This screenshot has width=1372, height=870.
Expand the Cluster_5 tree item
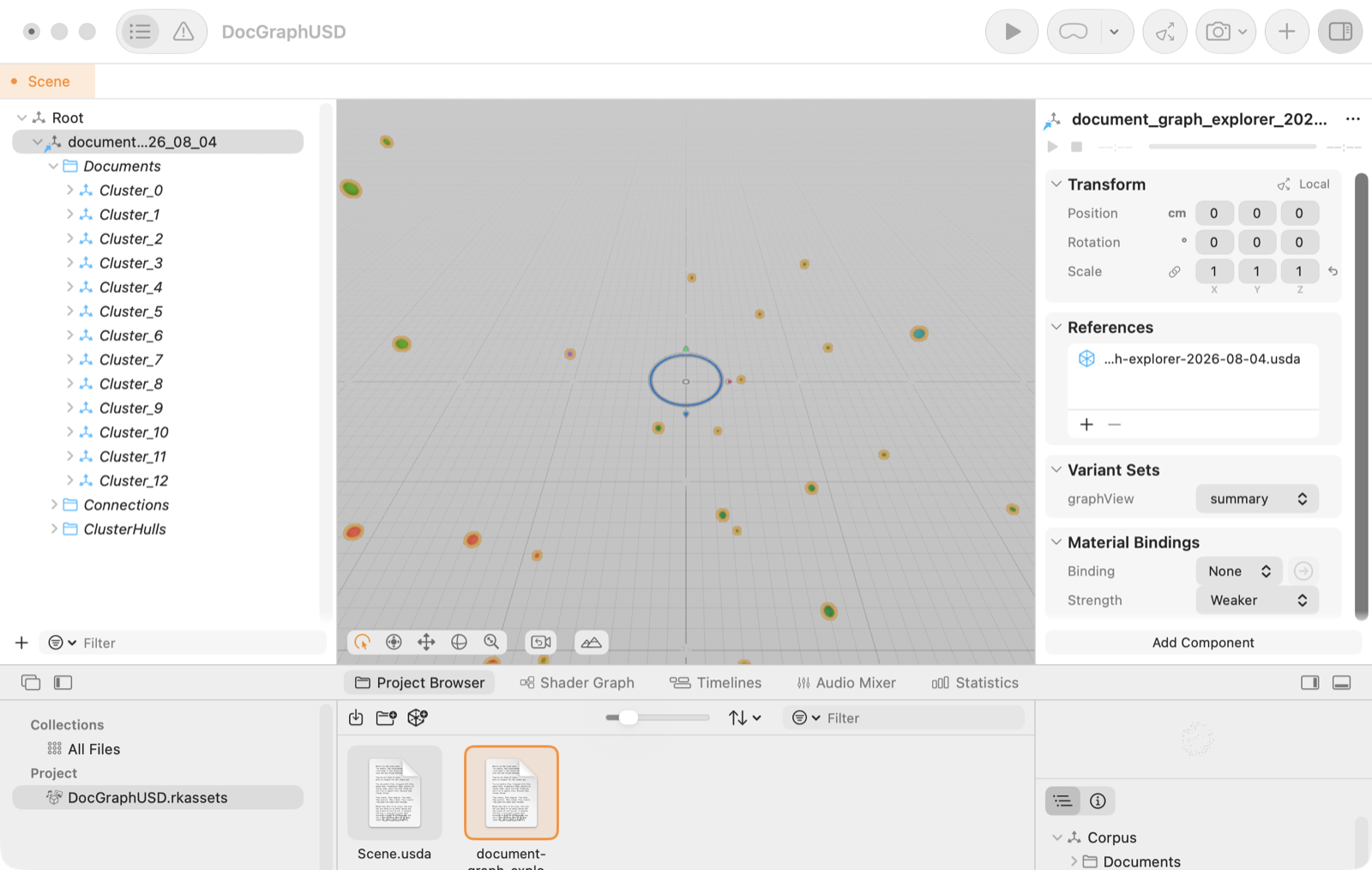click(70, 311)
